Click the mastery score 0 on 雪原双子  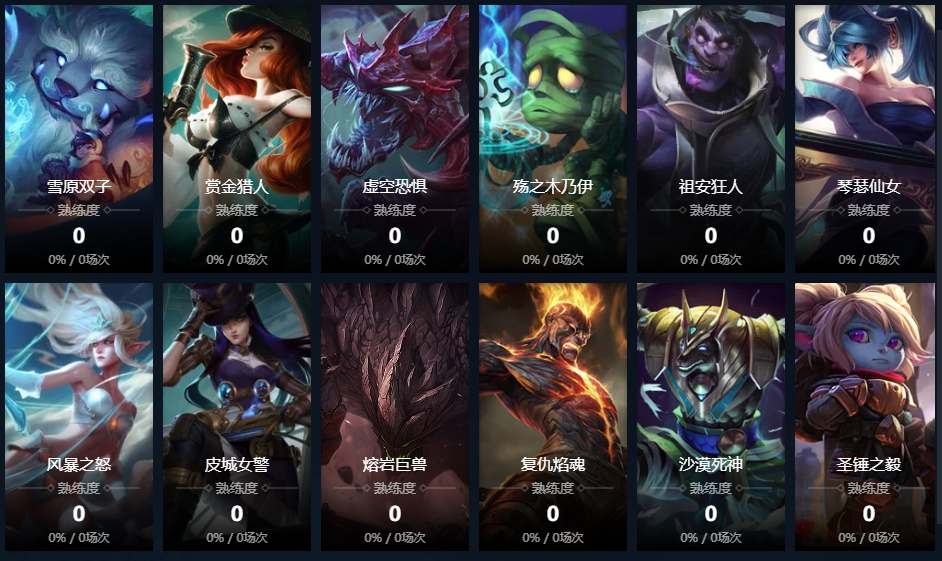pyautogui.click(x=79, y=235)
